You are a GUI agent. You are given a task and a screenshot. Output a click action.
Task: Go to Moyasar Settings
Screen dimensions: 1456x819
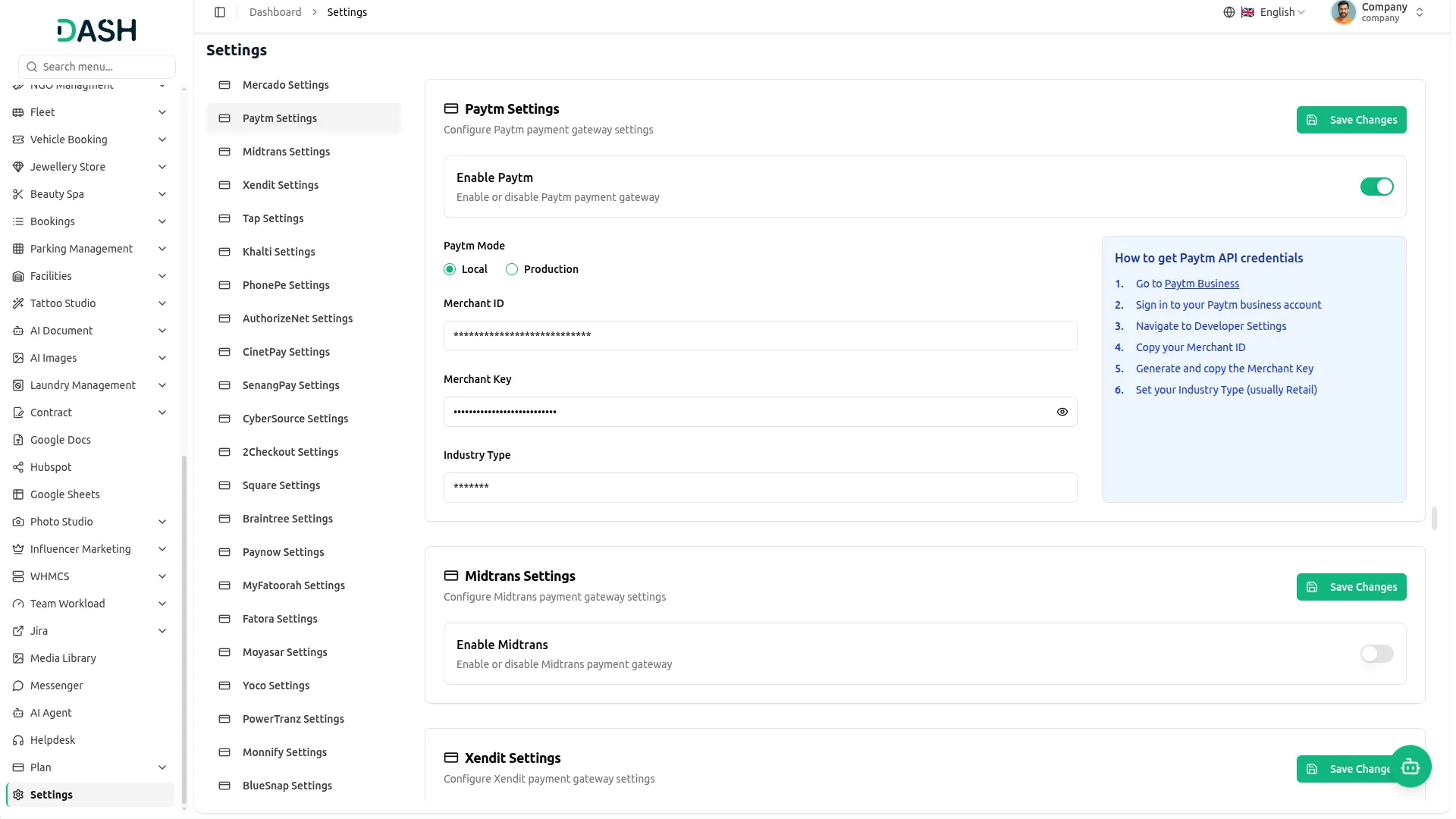click(x=303, y=652)
